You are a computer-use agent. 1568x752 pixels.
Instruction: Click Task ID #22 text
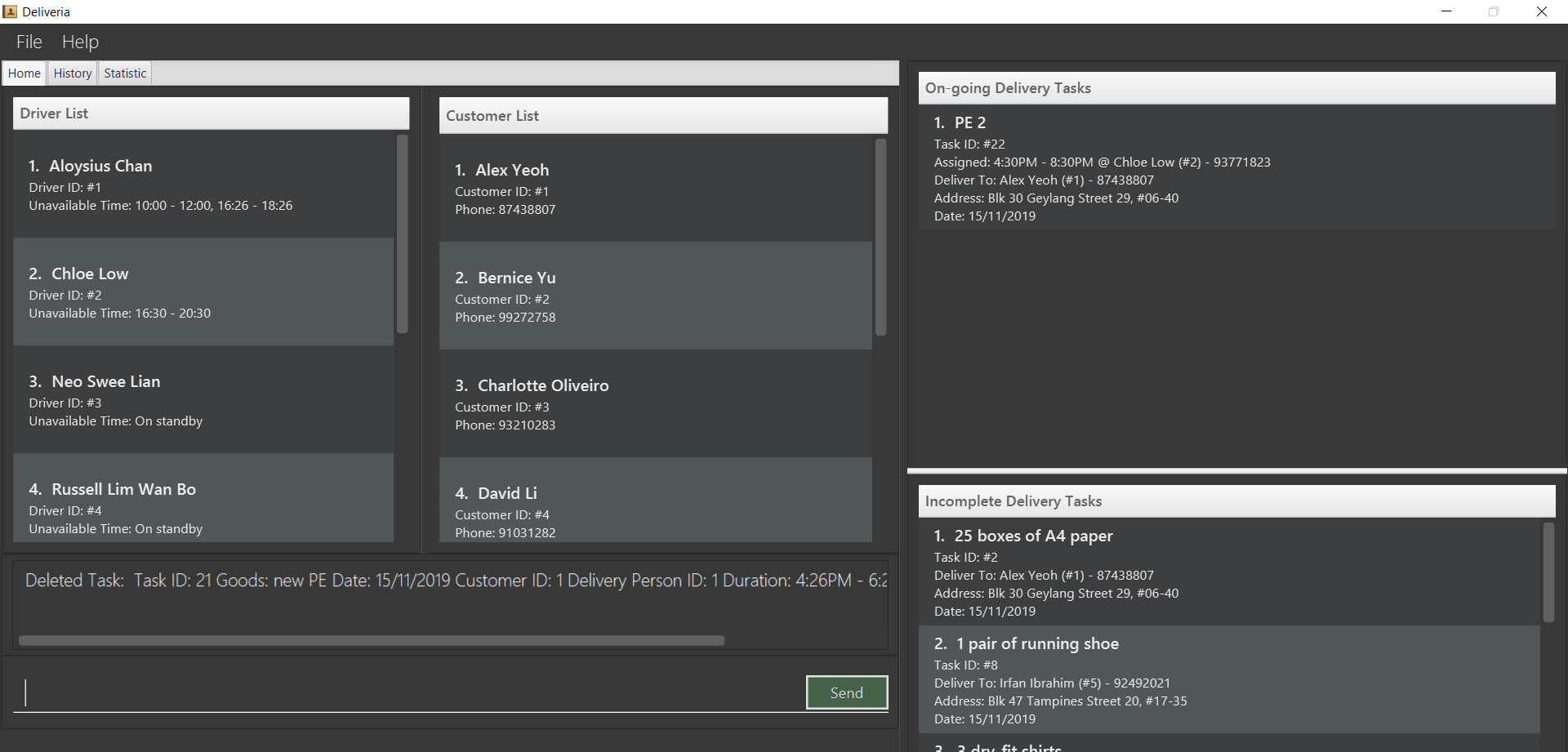pos(969,145)
